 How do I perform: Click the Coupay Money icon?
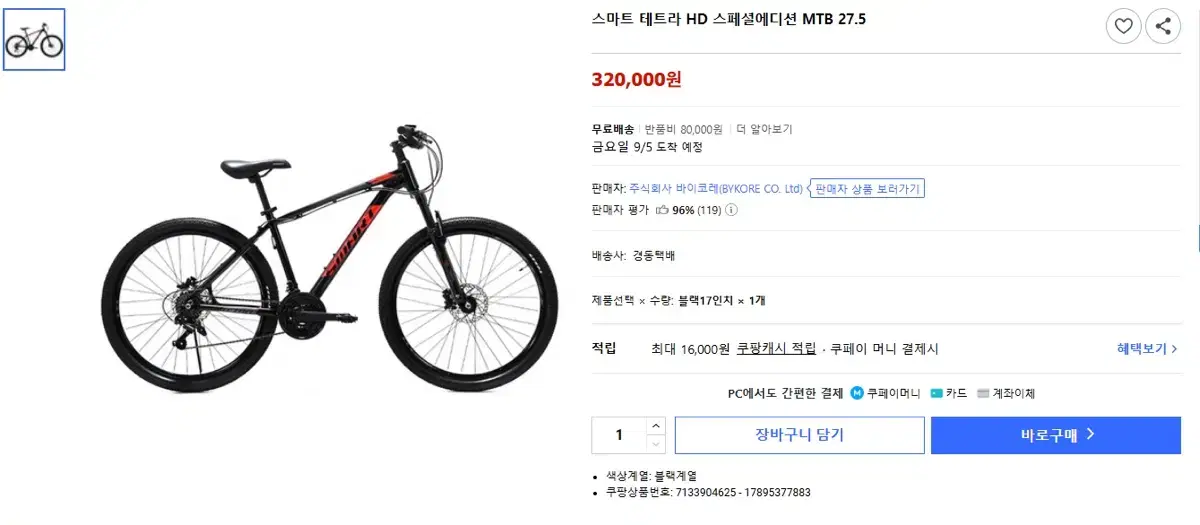[857, 393]
